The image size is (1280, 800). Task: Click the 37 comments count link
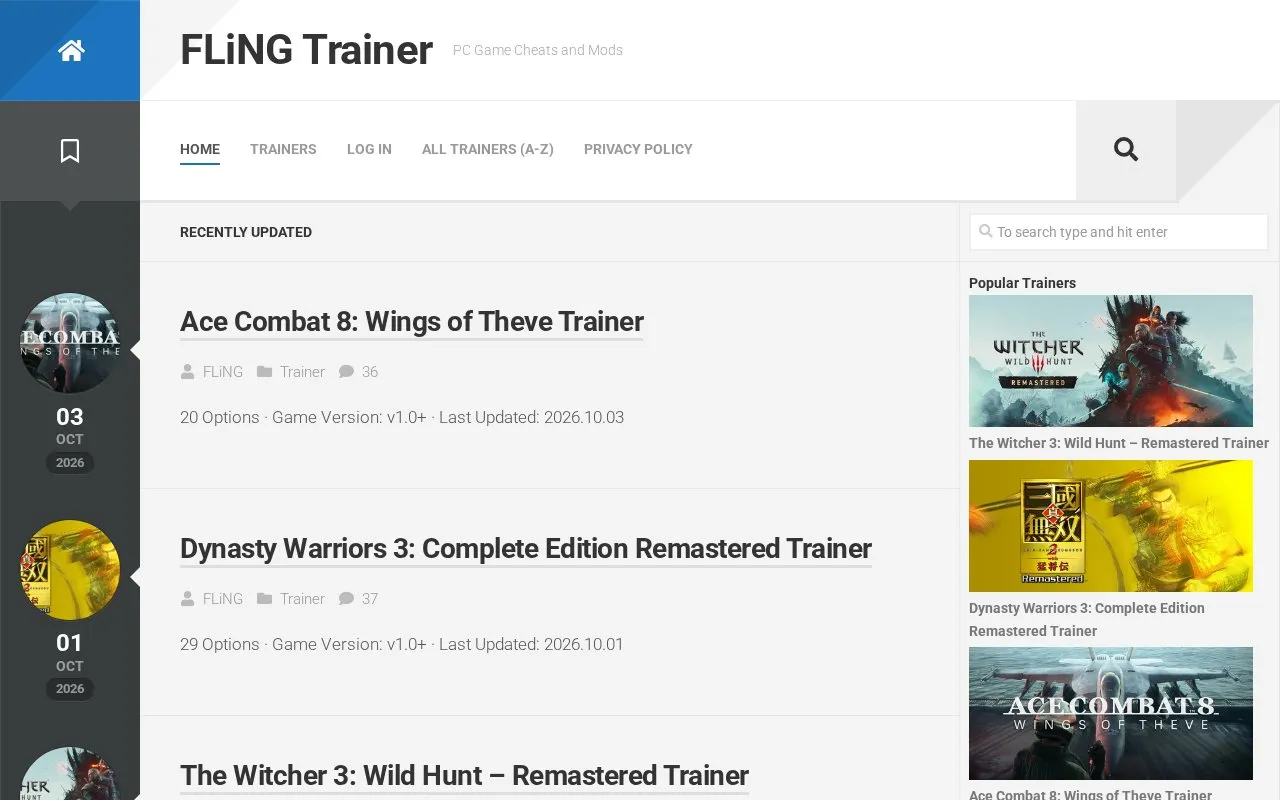[x=370, y=599]
